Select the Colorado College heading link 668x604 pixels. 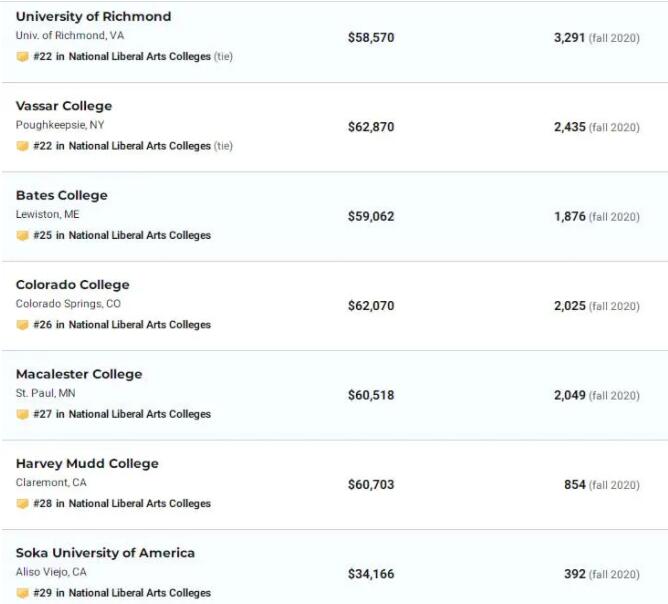coord(72,285)
